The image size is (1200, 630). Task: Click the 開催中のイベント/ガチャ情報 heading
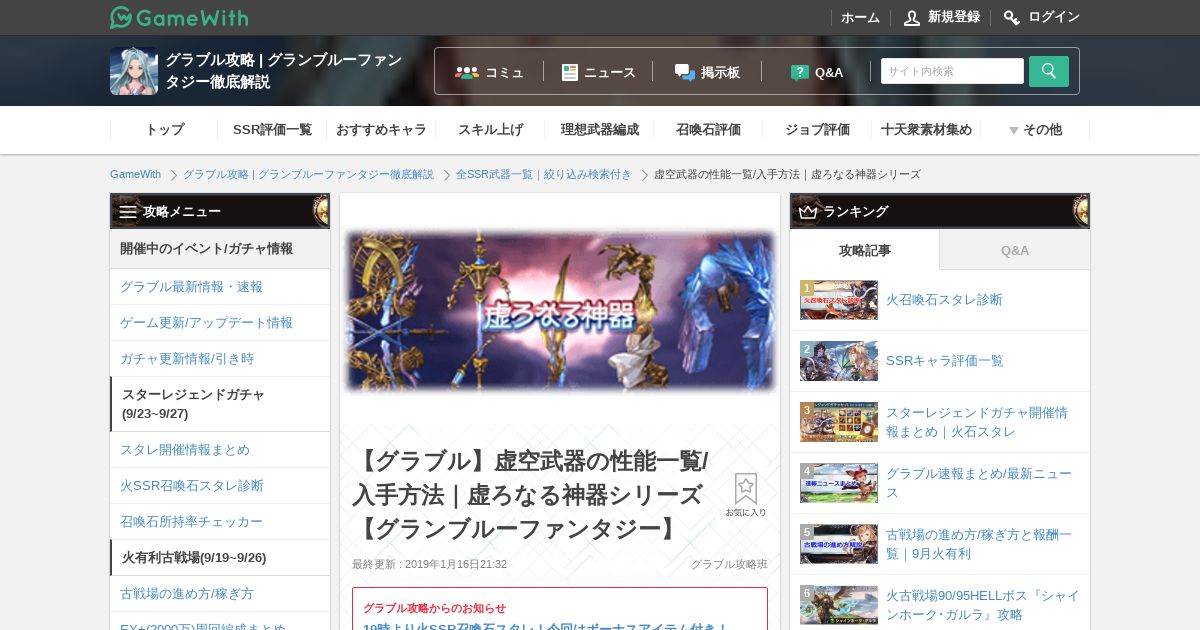220,249
